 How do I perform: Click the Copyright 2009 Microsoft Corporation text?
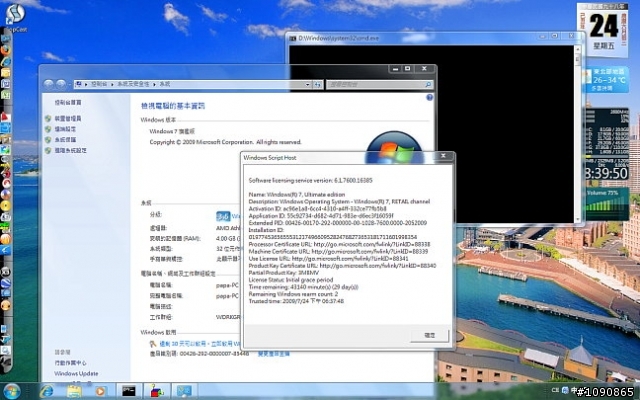pyautogui.click(x=225, y=142)
